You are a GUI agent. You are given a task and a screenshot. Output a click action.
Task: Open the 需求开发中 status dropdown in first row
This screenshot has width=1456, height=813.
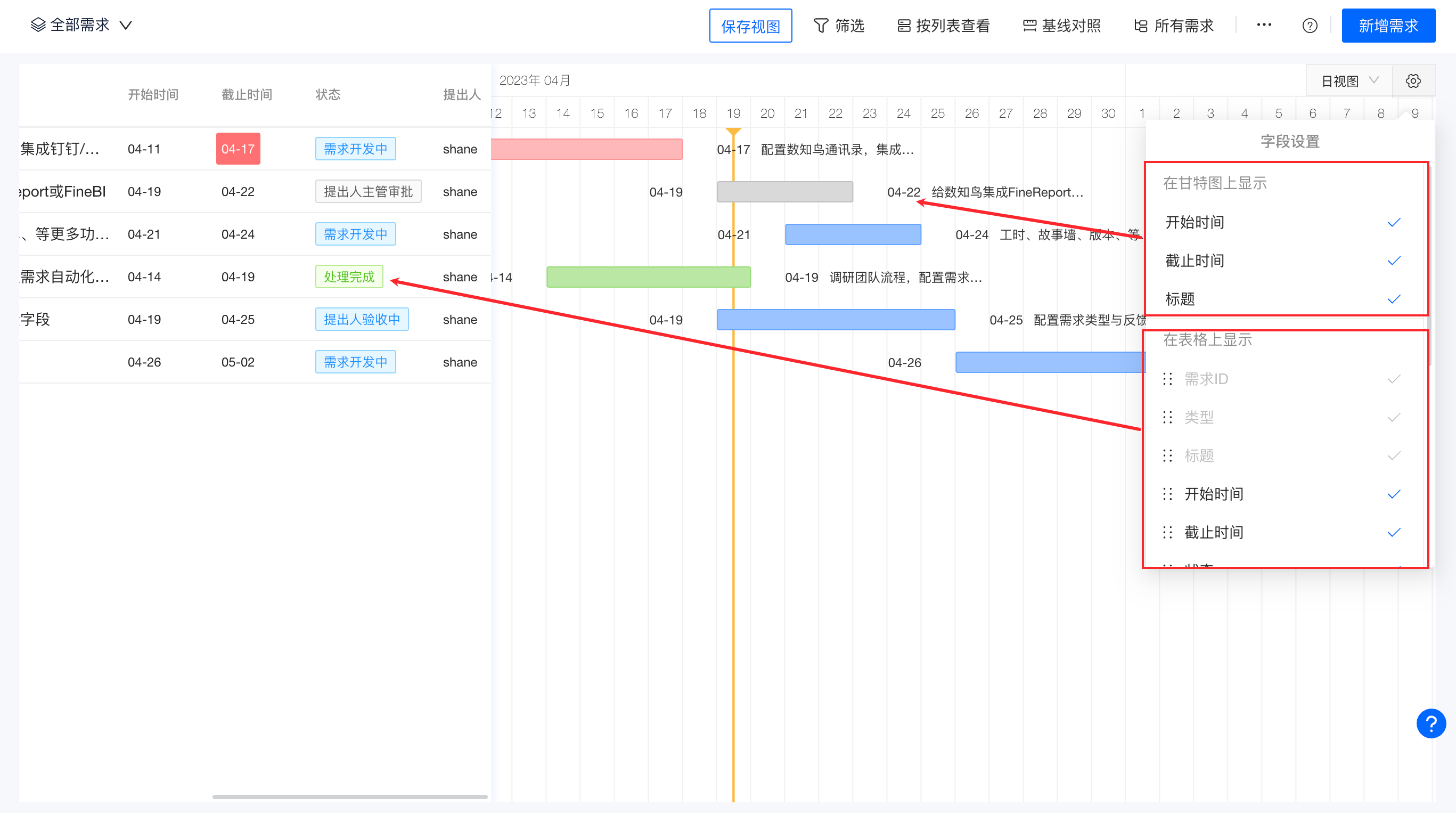click(x=355, y=149)
